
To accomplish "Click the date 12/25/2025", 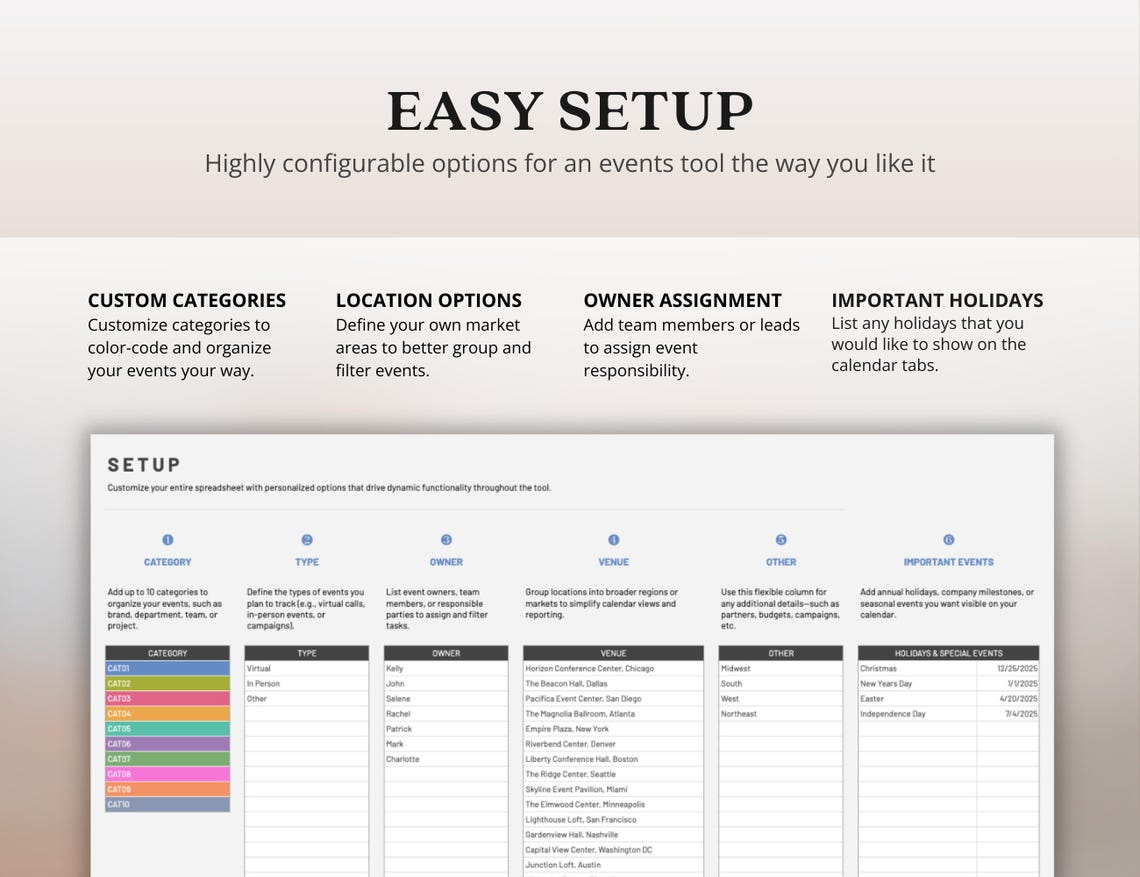I will pyautogui.click(x=1008, y=668).
